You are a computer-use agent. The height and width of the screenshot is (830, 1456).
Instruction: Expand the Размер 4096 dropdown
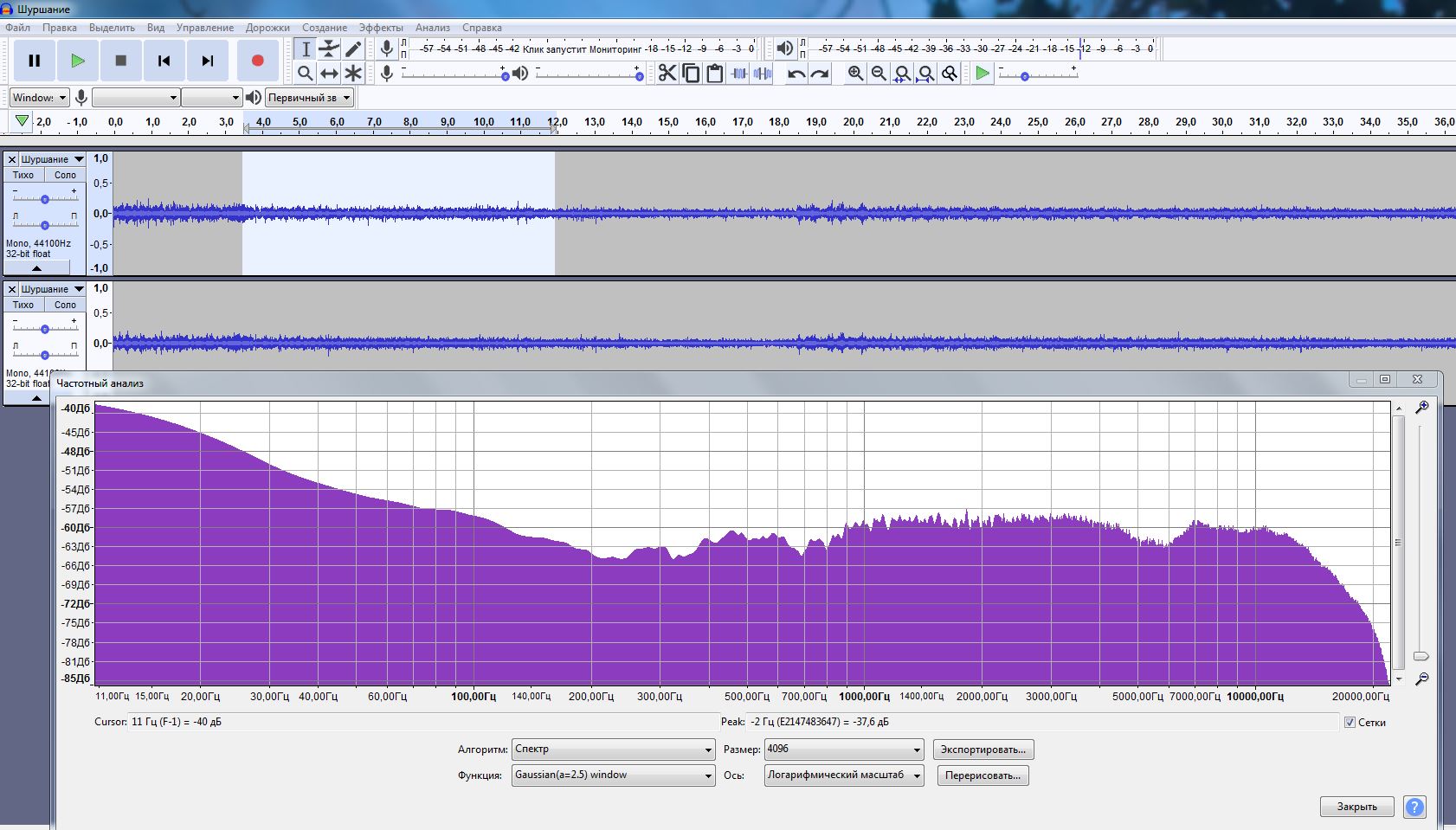(844, 750)
